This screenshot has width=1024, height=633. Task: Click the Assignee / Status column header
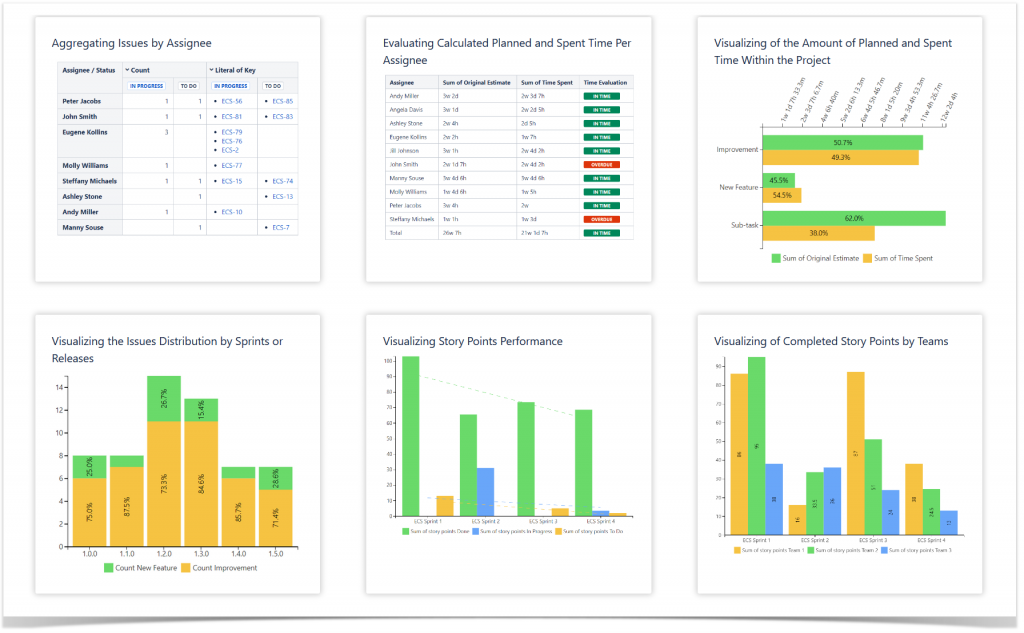coord(90,71)
